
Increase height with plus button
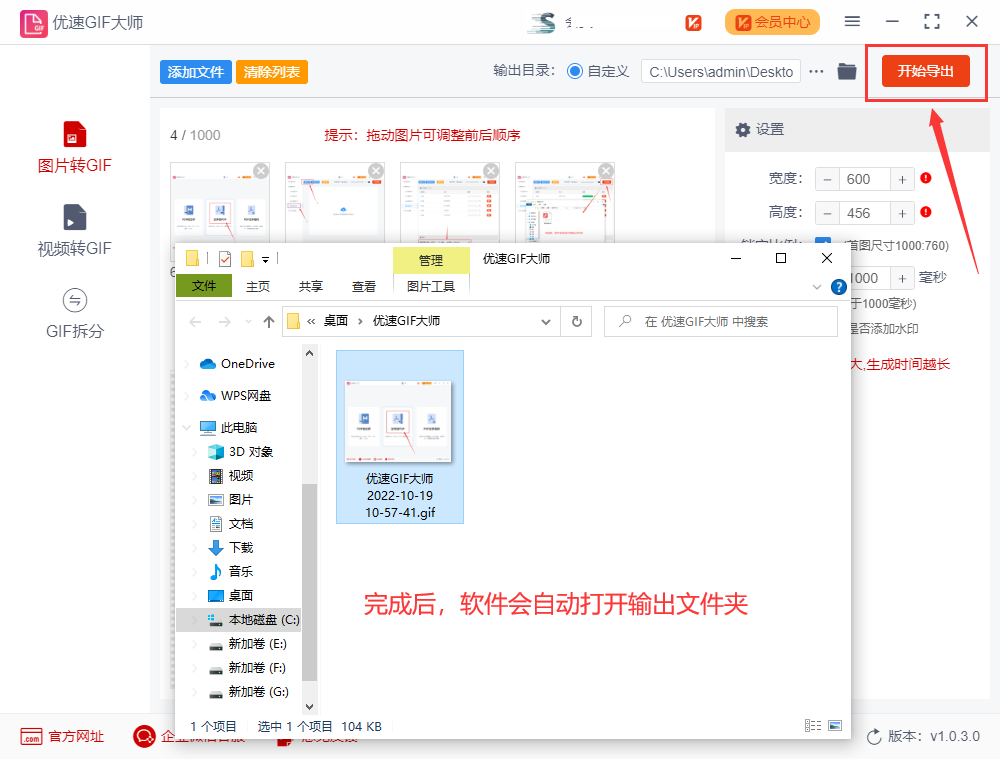[902, 214]
